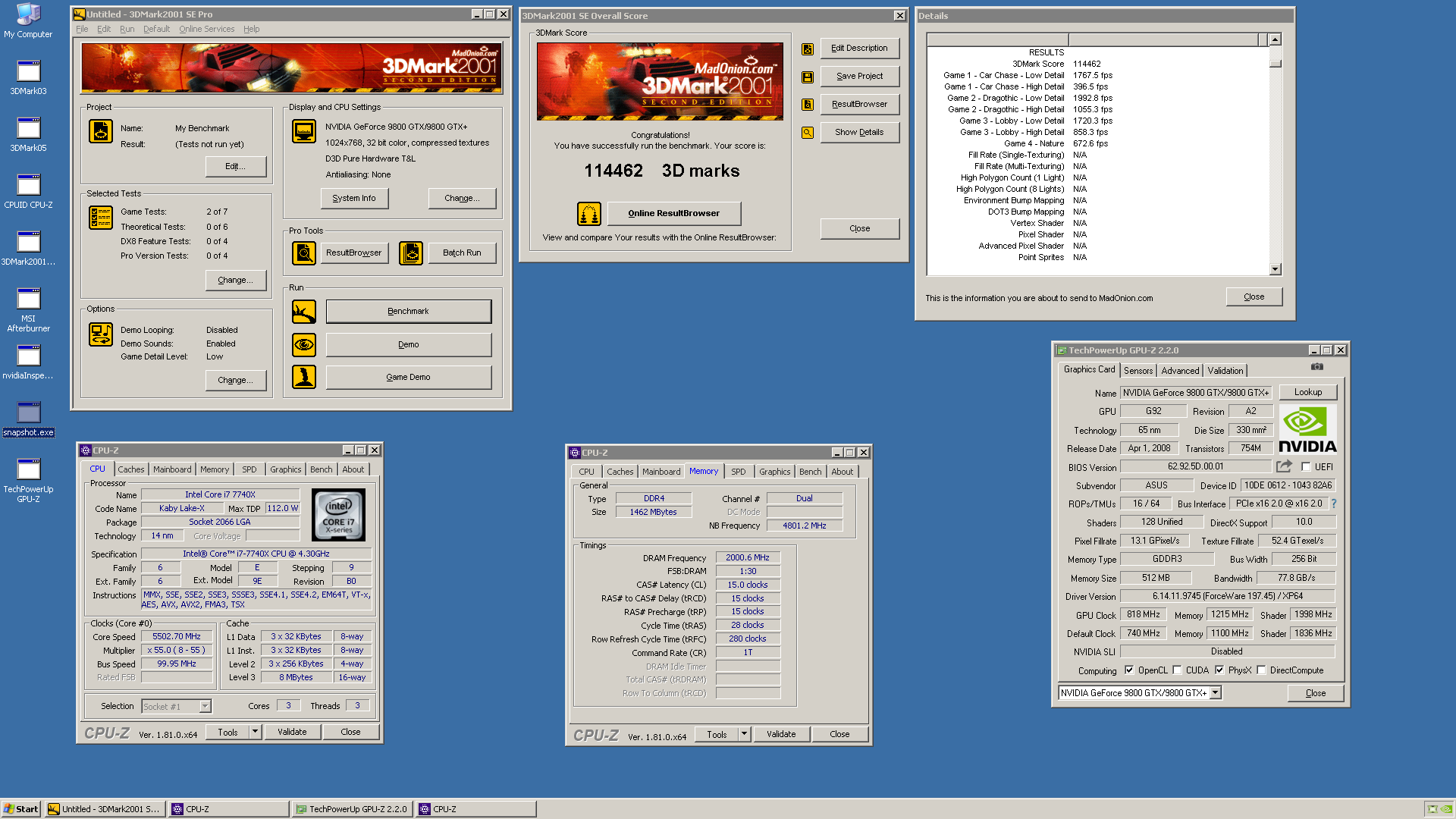The width and height of the screenshot is (1456, 819).
Task: Open My Computer desktop icon
Action: click(28, 20)
